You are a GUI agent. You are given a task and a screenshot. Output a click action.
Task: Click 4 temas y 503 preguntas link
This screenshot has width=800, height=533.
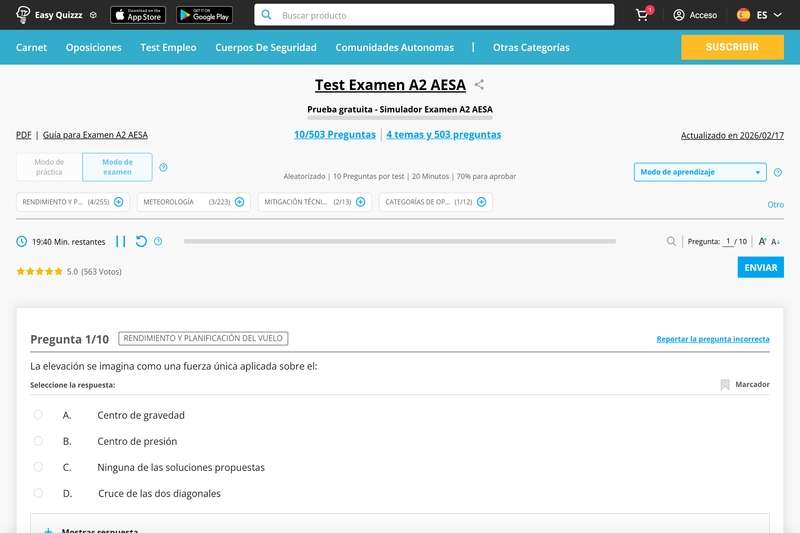443,135
